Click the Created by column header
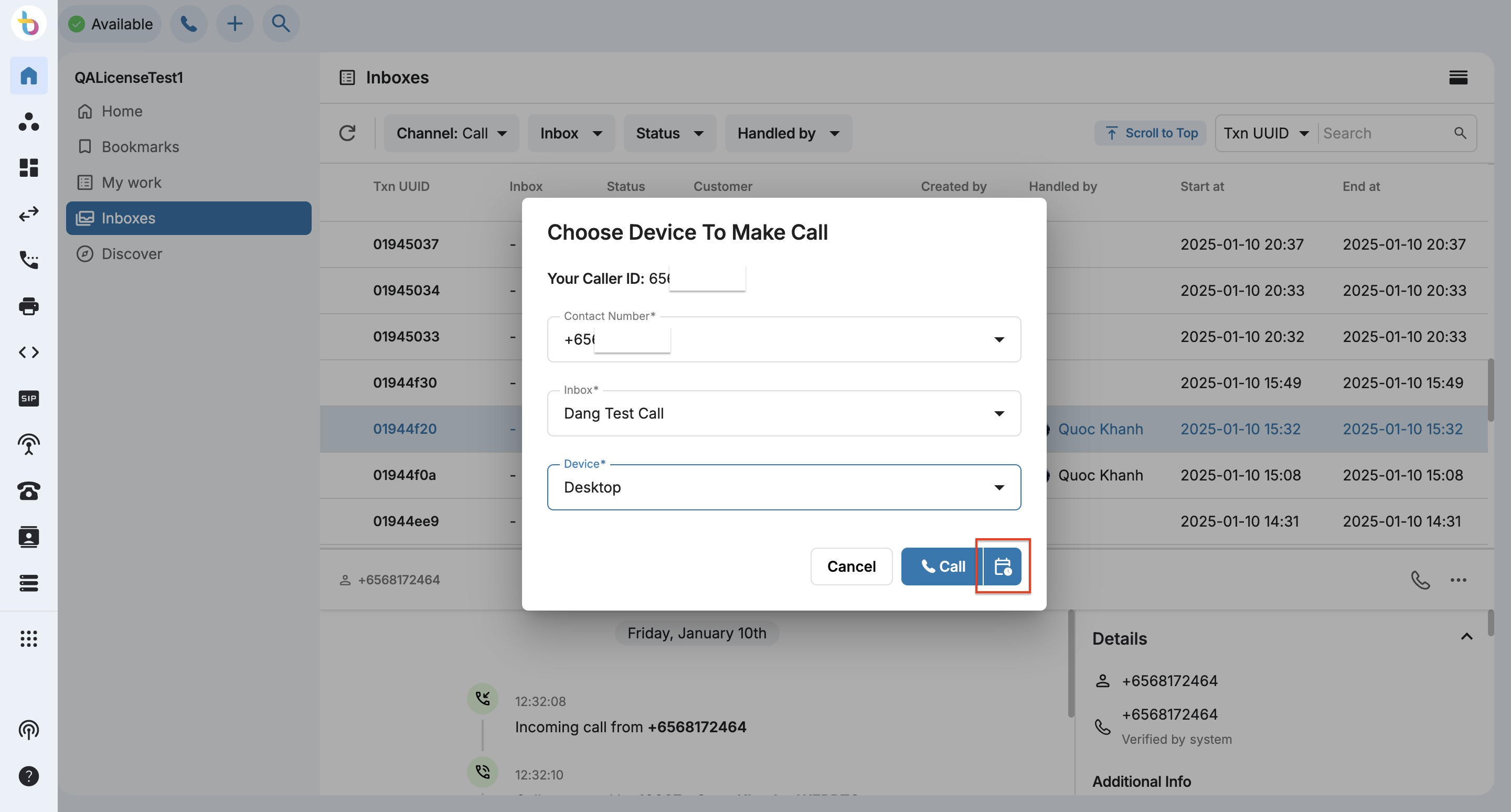The width and height of the screenshot is (1511, 812). pos(953,186)
